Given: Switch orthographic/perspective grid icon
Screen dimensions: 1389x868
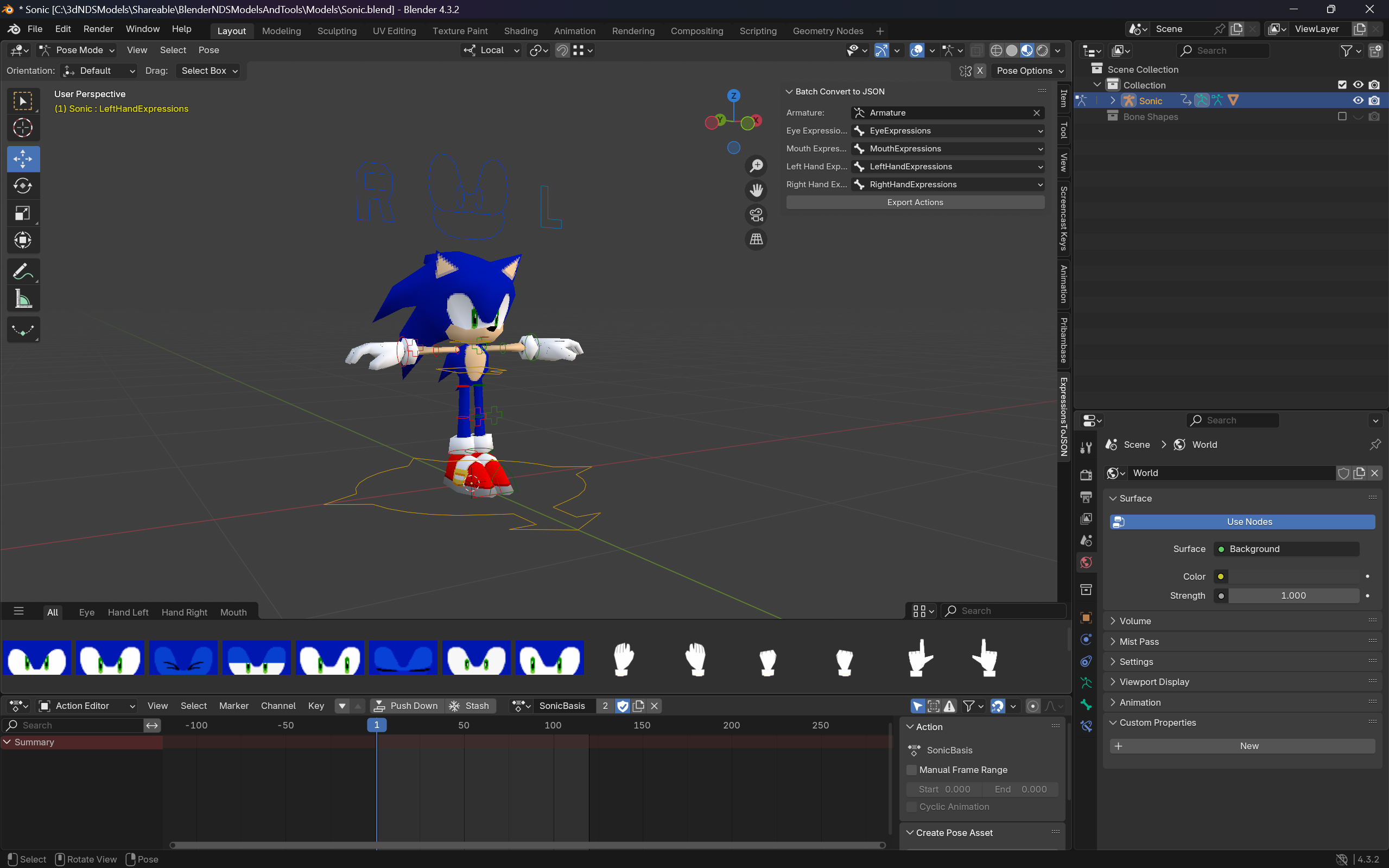Looking at the screenshot, I should (757, 239).
